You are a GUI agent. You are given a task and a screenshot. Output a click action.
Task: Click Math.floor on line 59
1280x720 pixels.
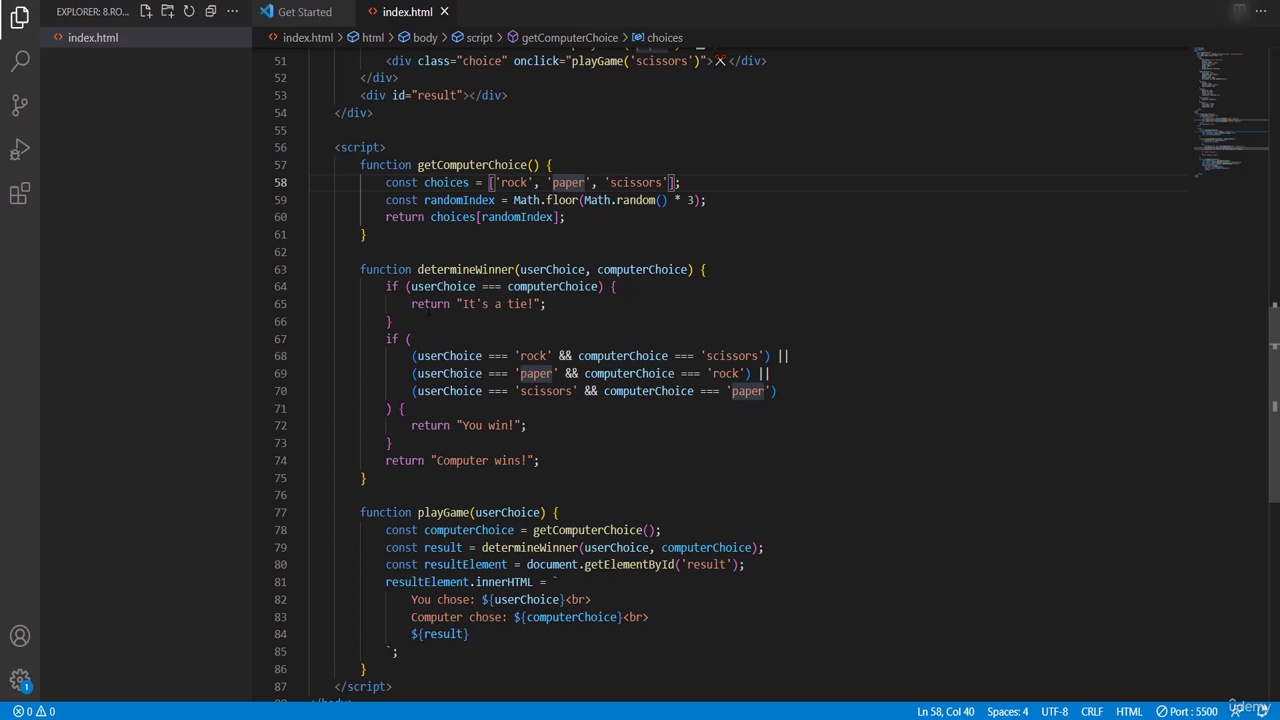[x=545, y=200]
